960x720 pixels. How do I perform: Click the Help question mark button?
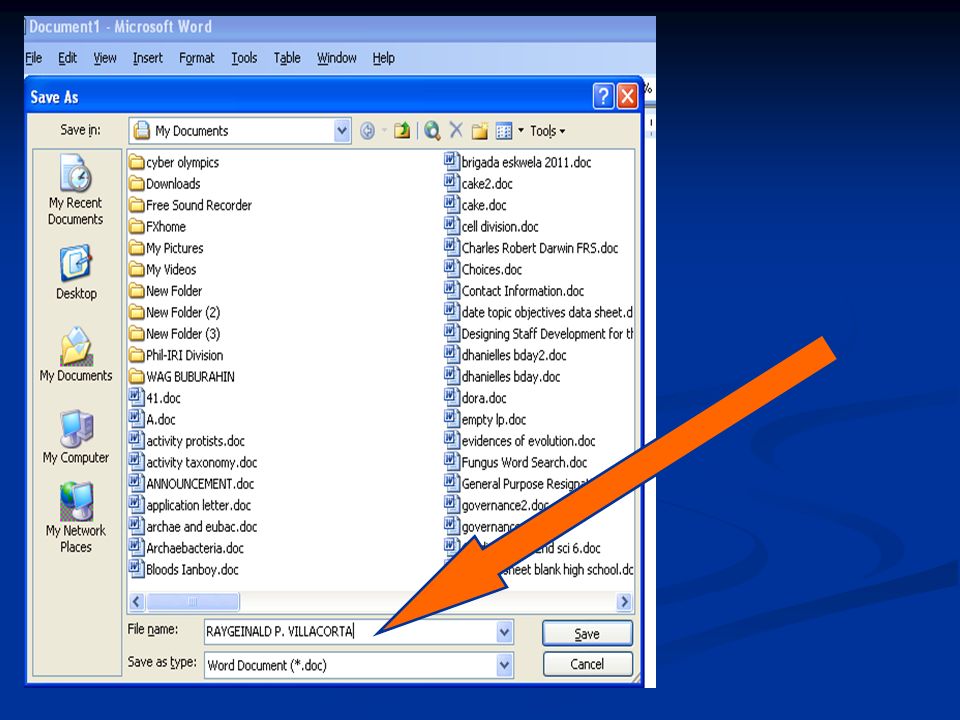coord(602,96)
